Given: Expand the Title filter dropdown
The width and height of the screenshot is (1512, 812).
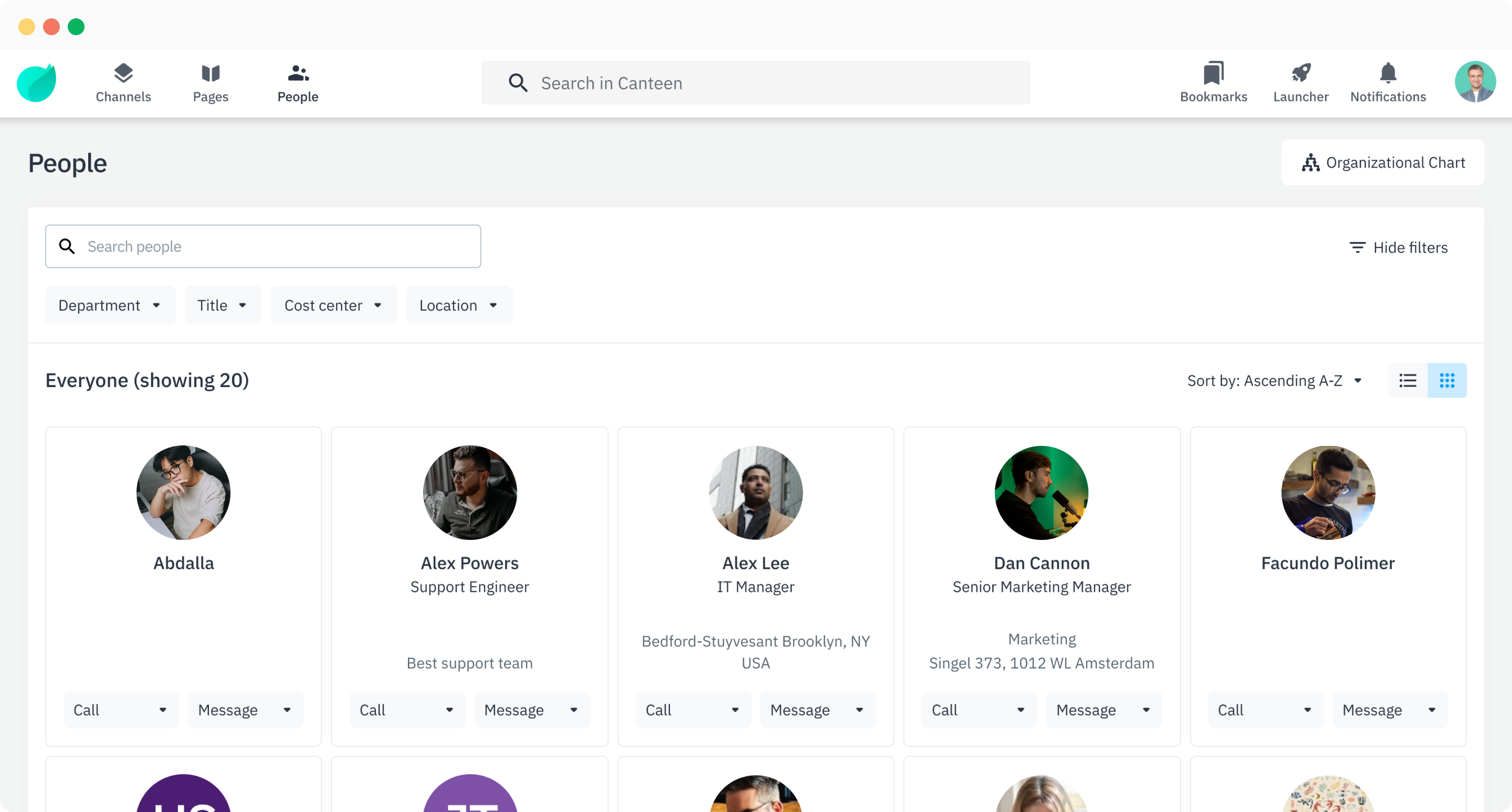Looking at the screenshot, I should coord(223,305).
